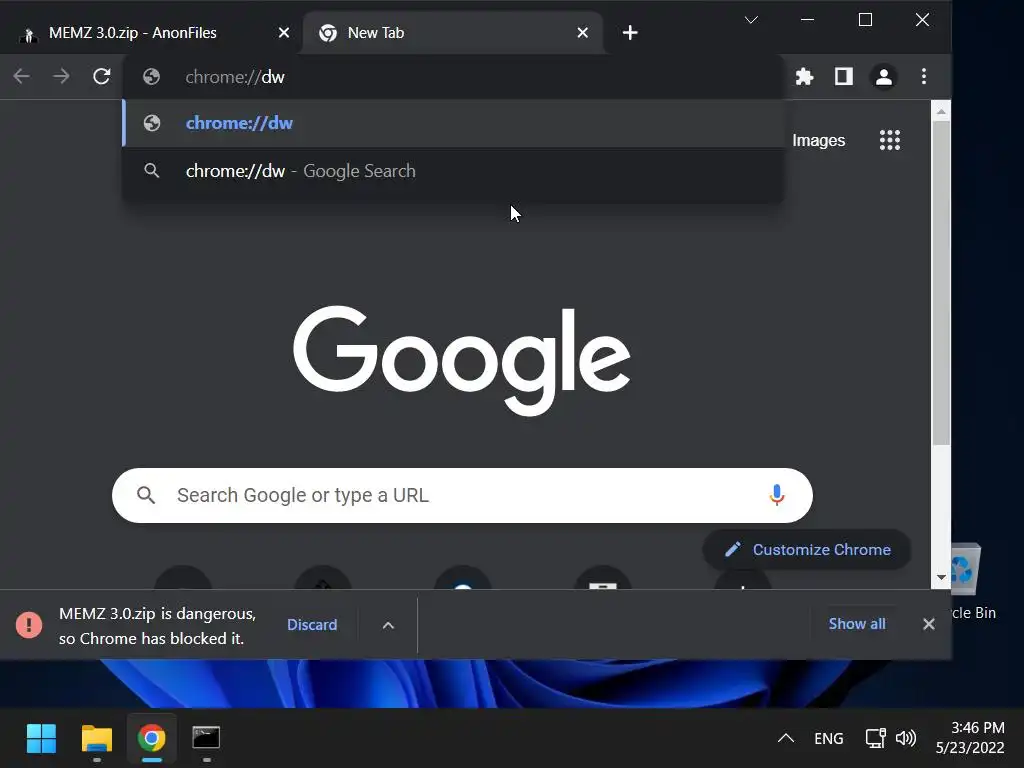Click the vertical scrollbar thumb

[941, 283]
